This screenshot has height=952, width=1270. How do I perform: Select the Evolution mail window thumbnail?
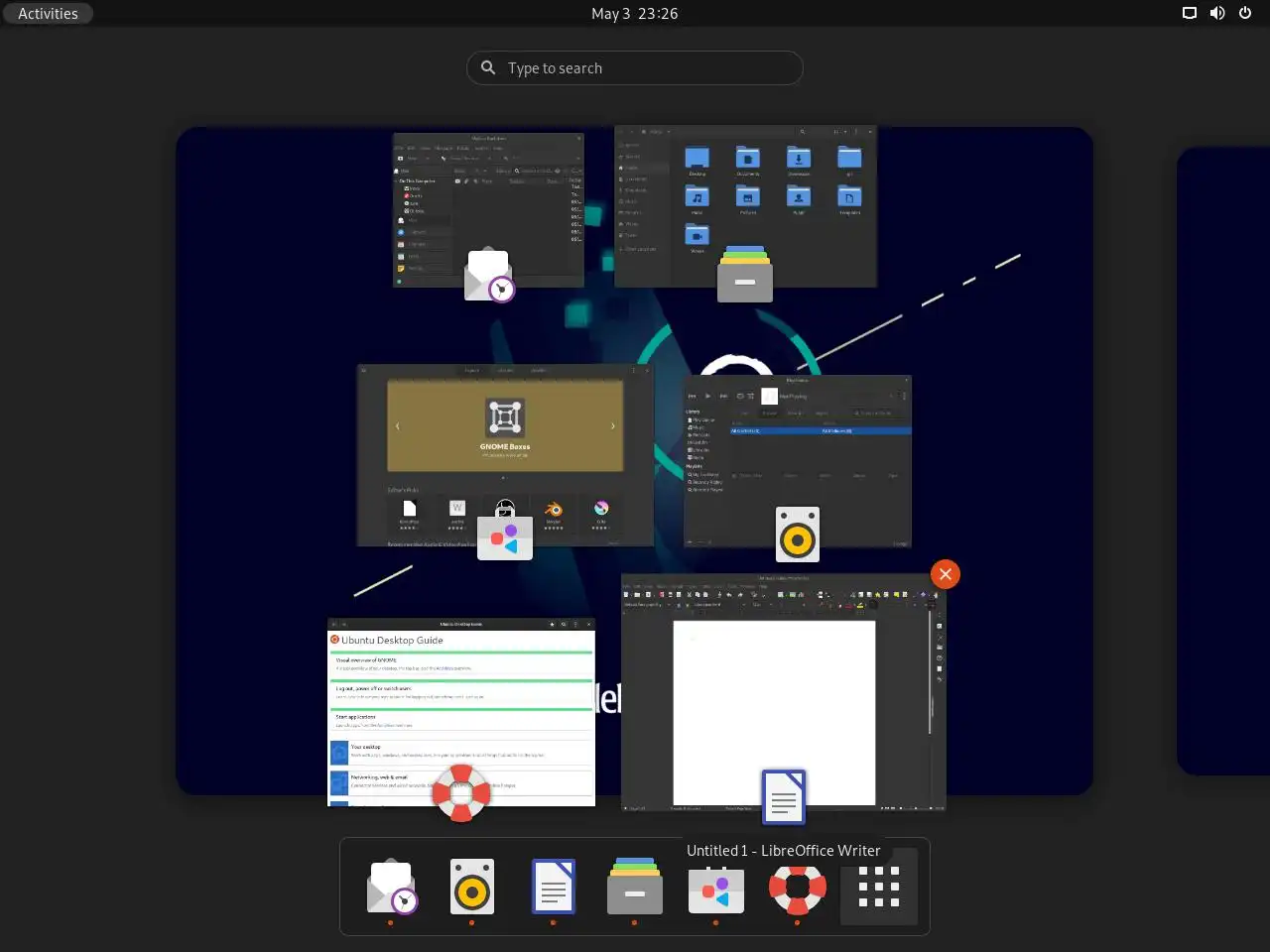click(488, 210)
